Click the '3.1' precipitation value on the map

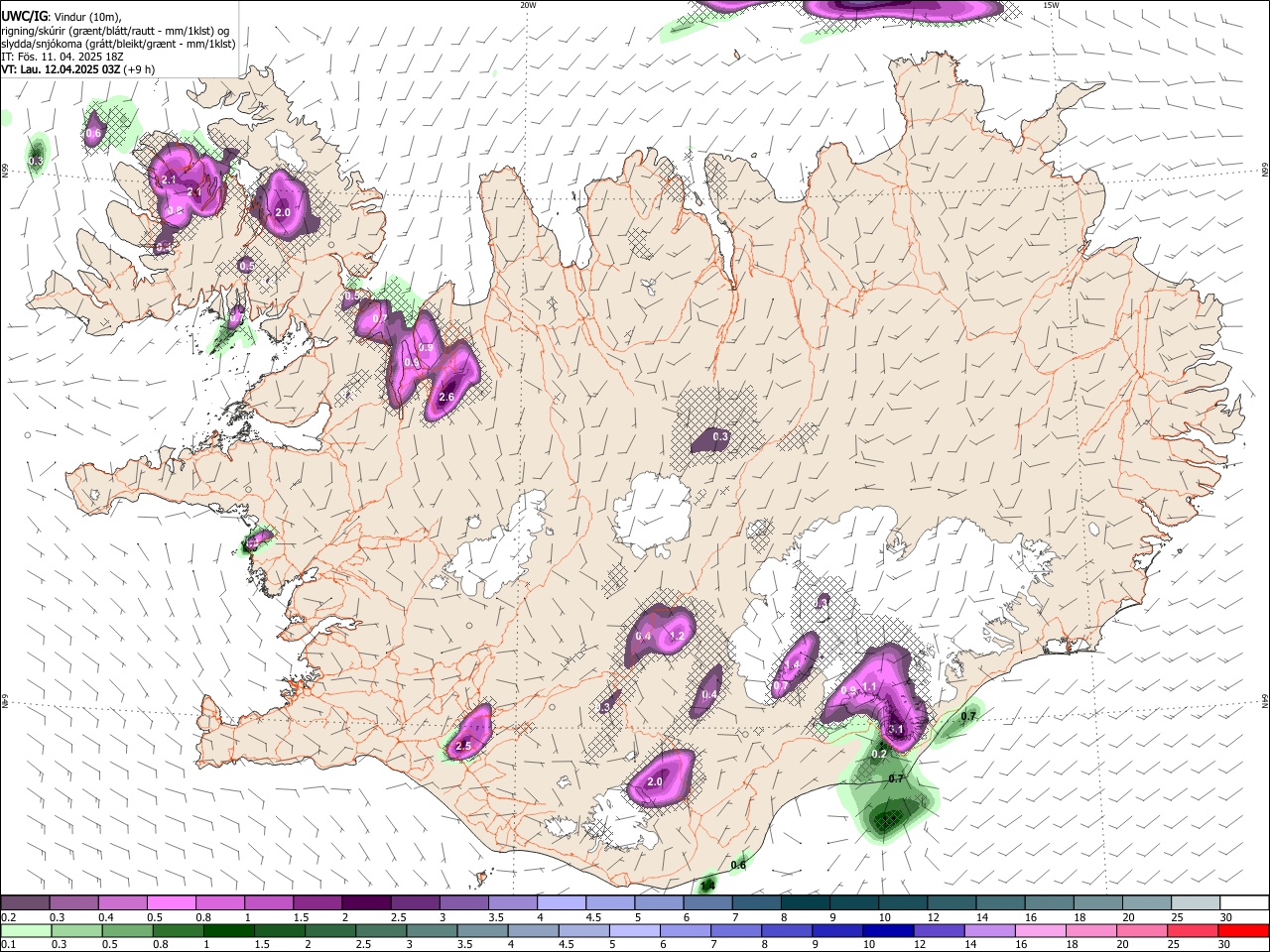896,729
